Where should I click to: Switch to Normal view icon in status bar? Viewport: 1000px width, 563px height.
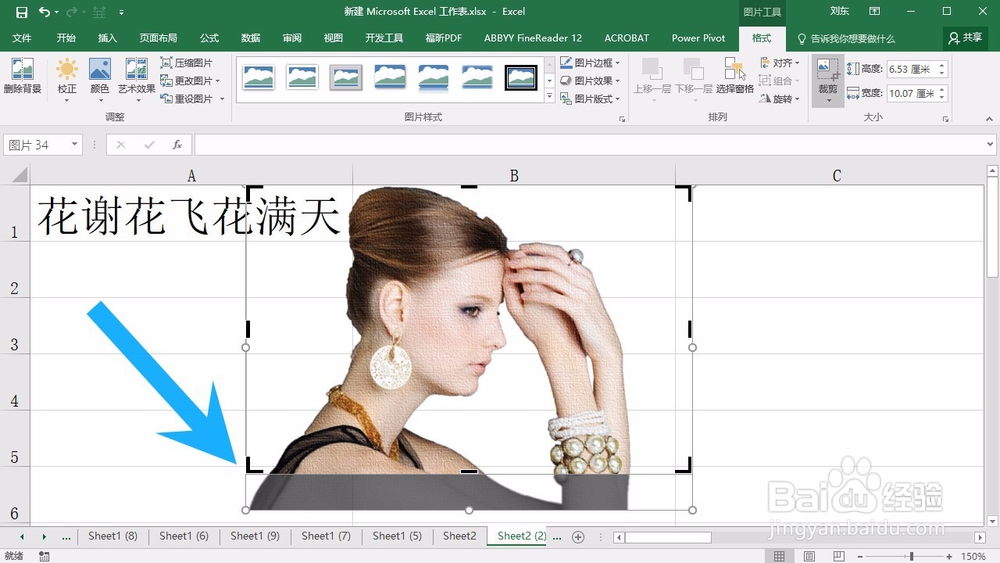coord(779,556)
